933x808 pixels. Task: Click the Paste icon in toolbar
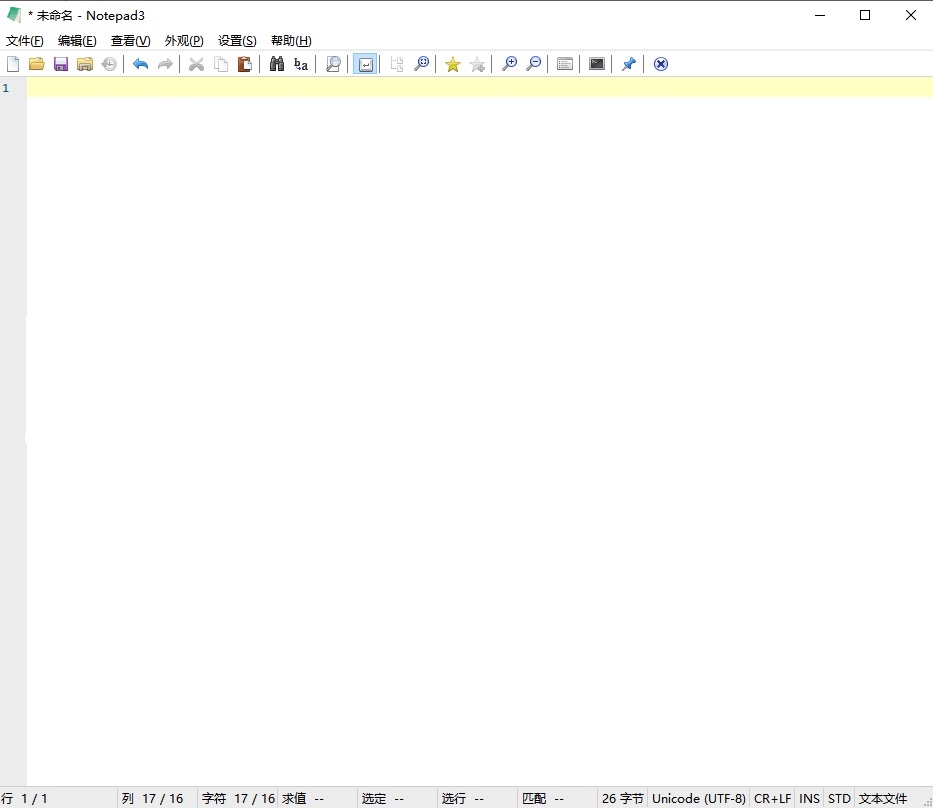pyautogui.click(x=245, y=63)
